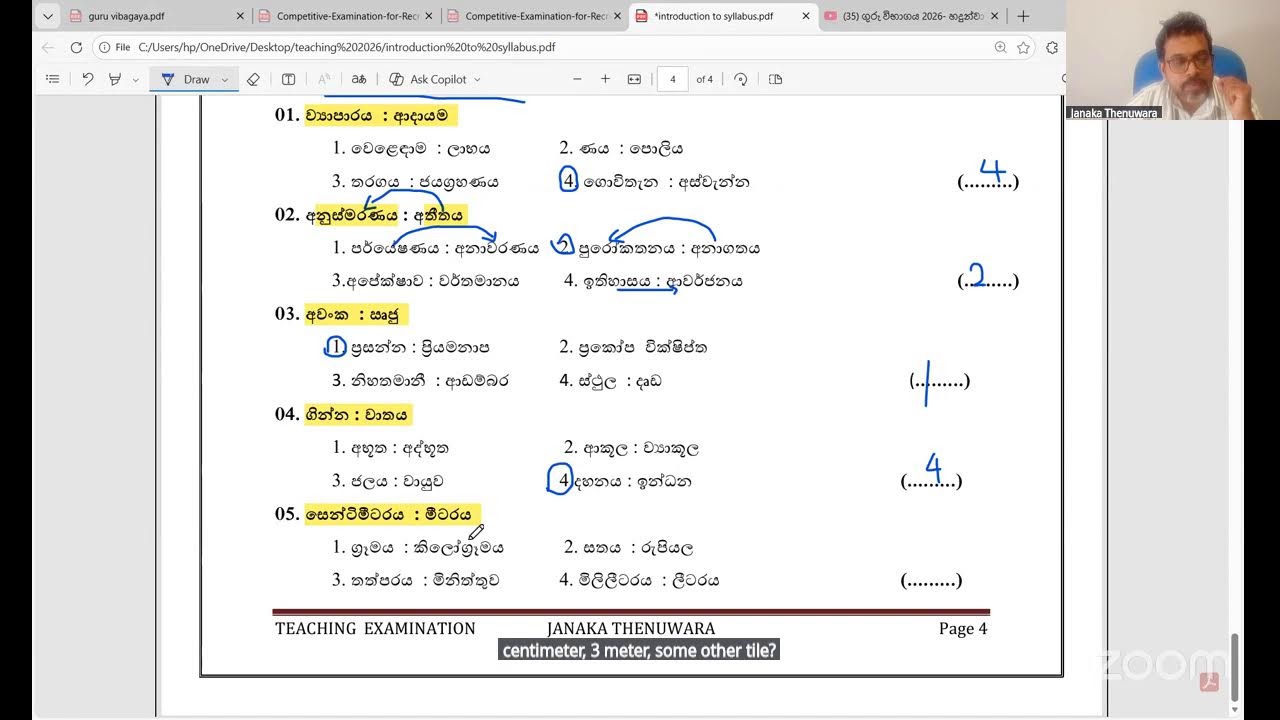Click the fit to width icon
The image size is (1280, 720).
pyautogui.click(x=634, y=79)
